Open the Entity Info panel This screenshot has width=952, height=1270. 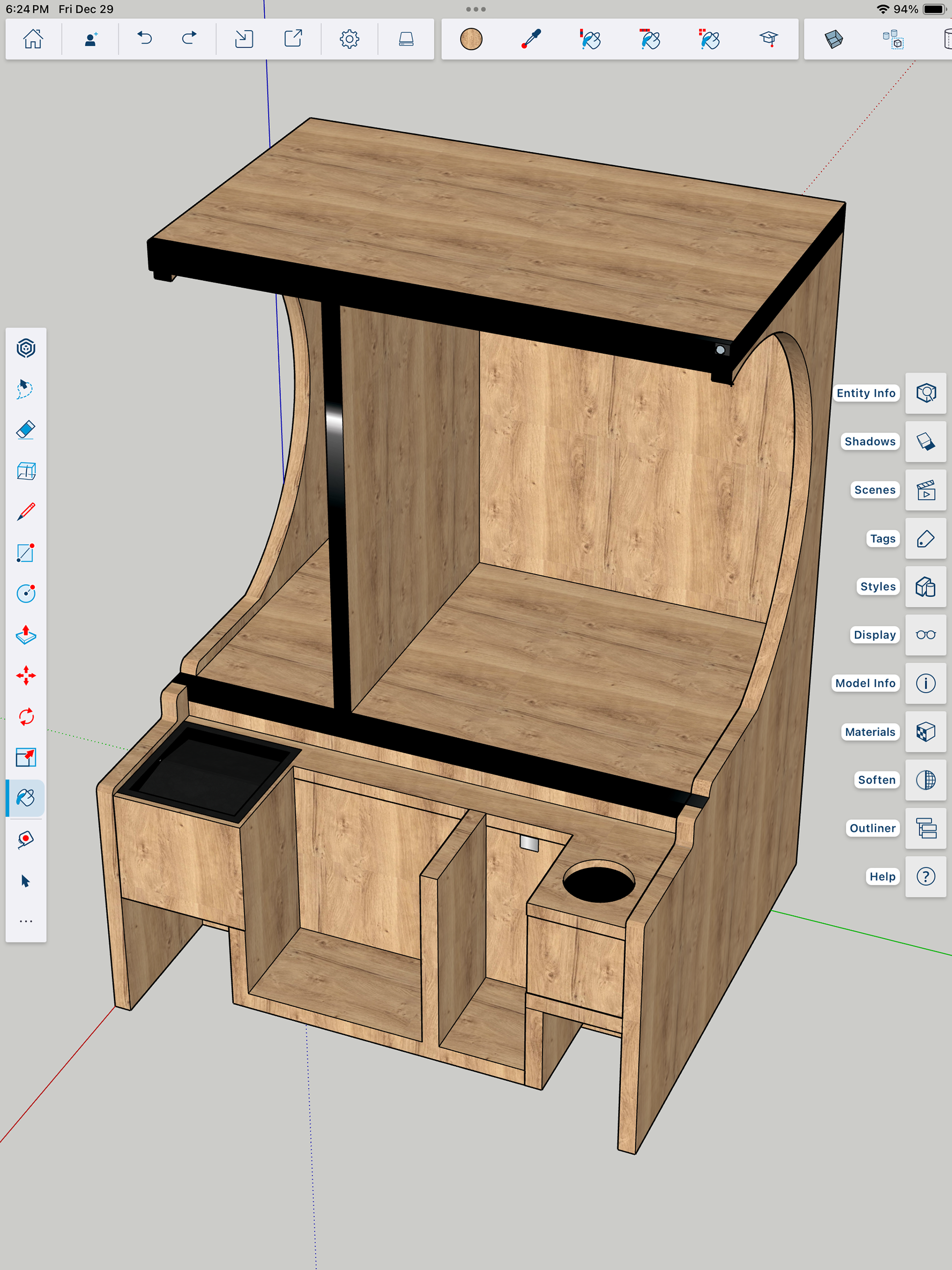[x=925, y=393]
